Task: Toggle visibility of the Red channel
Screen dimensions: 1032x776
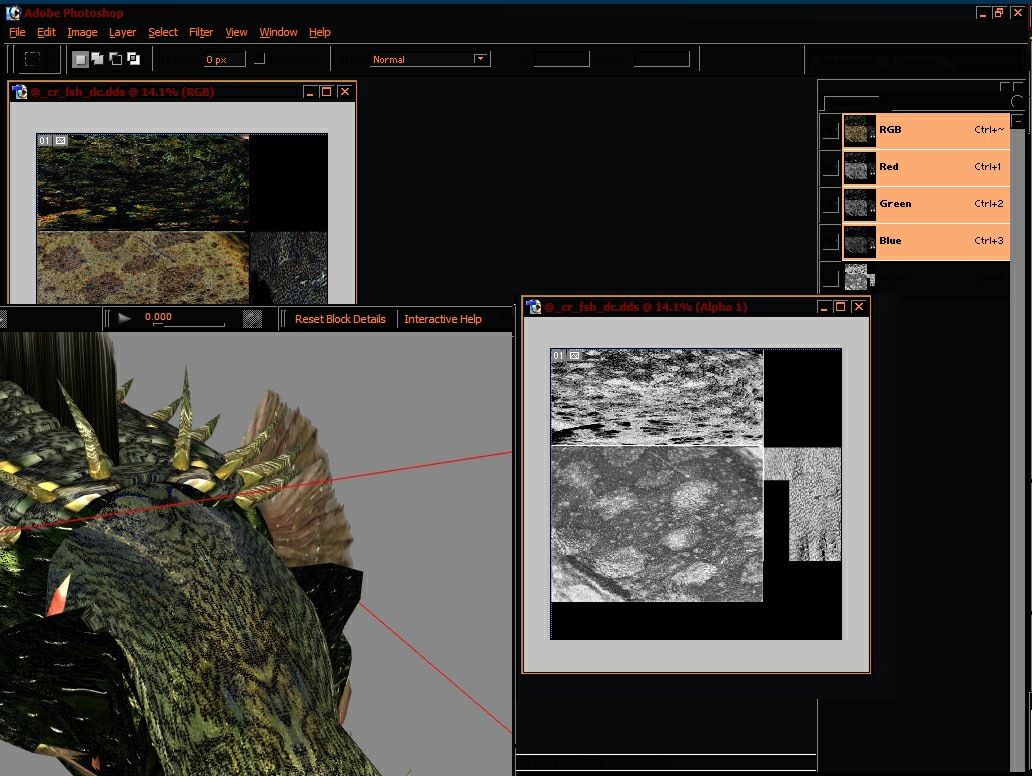Action: pos(831,167)
